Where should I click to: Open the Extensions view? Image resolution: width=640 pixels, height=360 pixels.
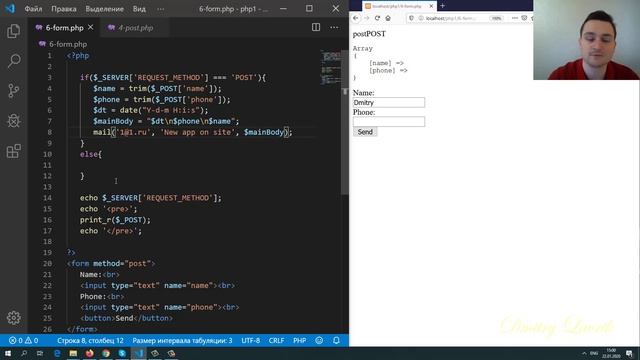[x=13, y=151]
